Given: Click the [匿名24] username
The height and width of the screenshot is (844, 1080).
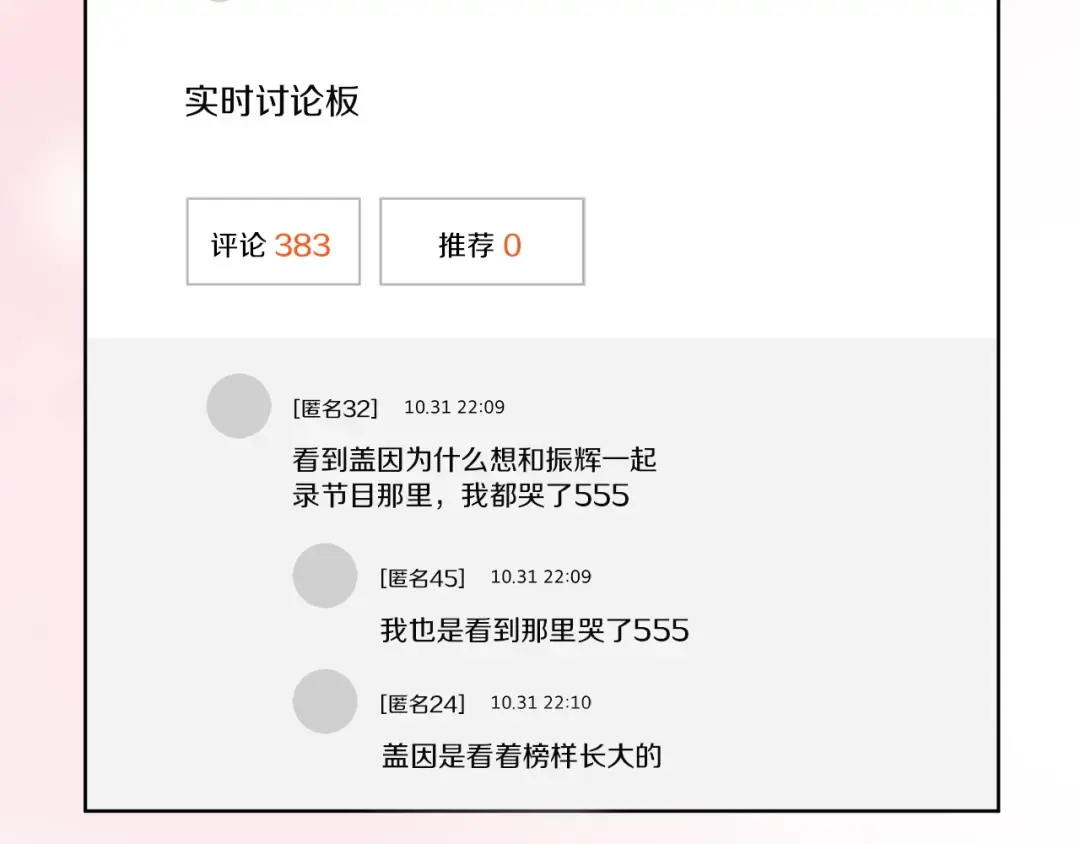Looking at the screenshot, I should click(422, 704).
